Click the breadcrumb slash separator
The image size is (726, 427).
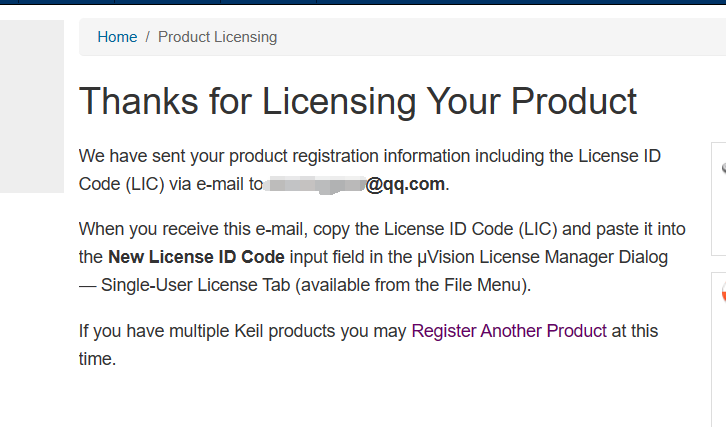click(x=148, y=37)
